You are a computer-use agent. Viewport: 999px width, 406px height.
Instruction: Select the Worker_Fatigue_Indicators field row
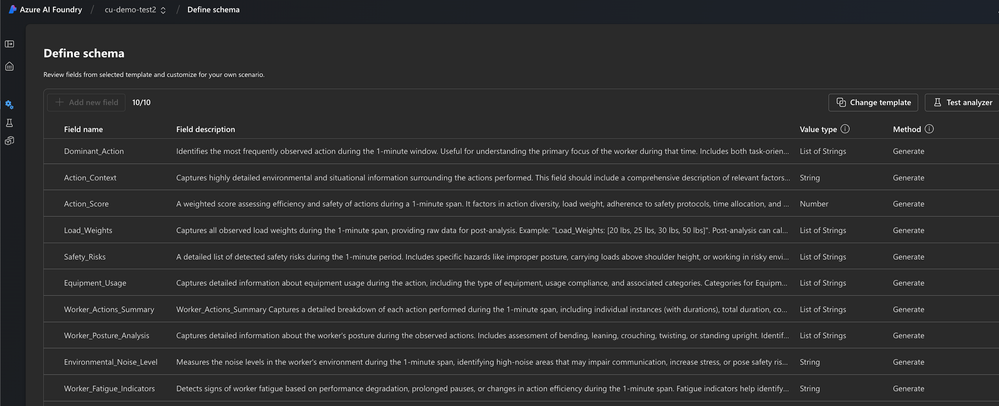click(521, 388)
